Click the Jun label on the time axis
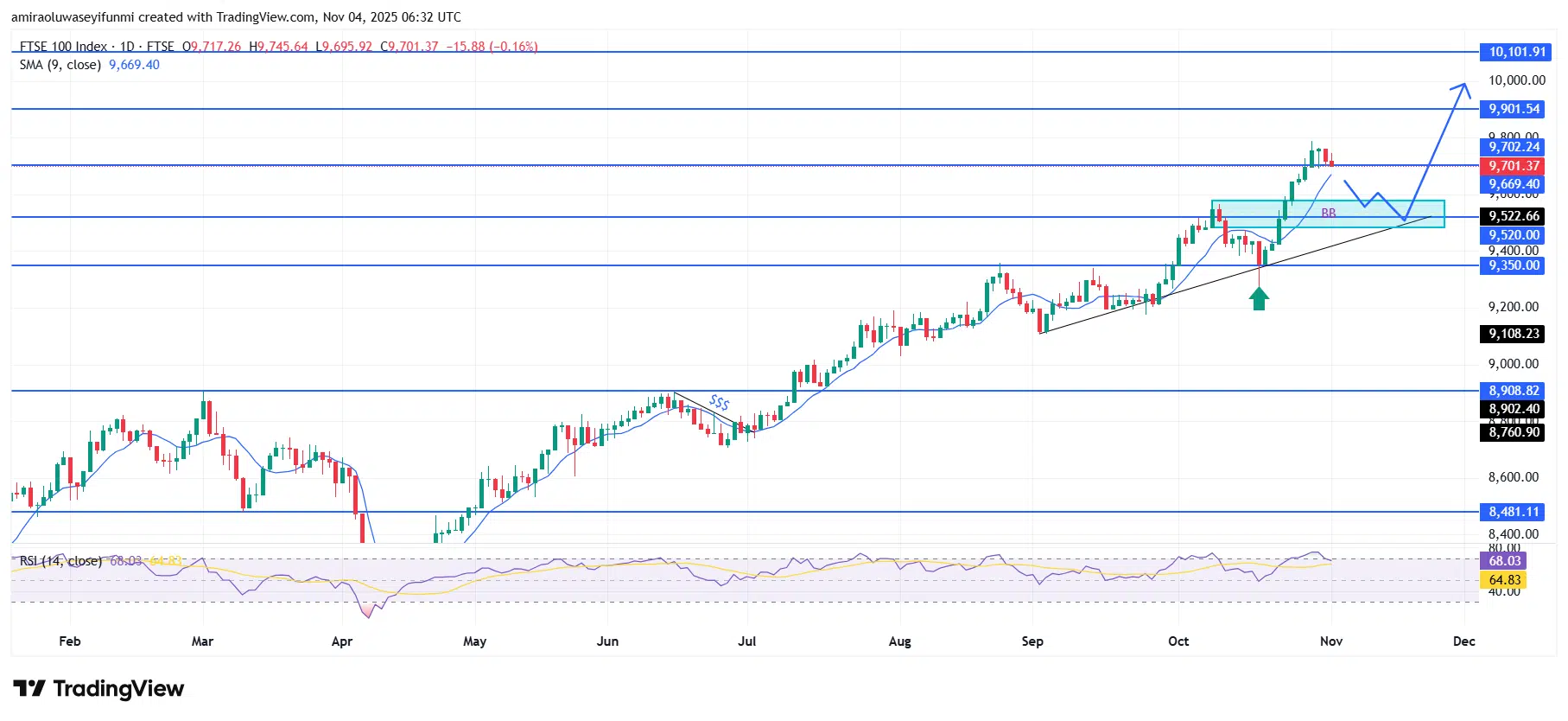 click(x=608, y=641)
